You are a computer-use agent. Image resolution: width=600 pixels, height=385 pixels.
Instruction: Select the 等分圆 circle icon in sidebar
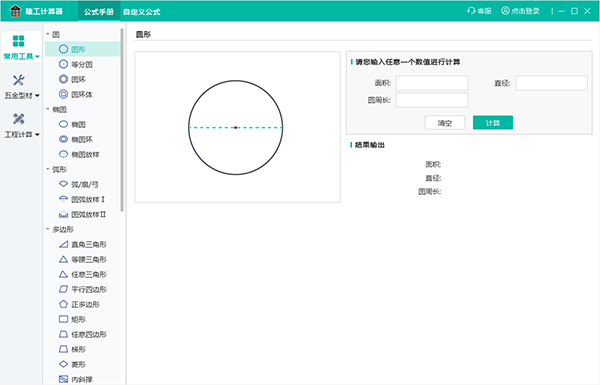point(64,64)
